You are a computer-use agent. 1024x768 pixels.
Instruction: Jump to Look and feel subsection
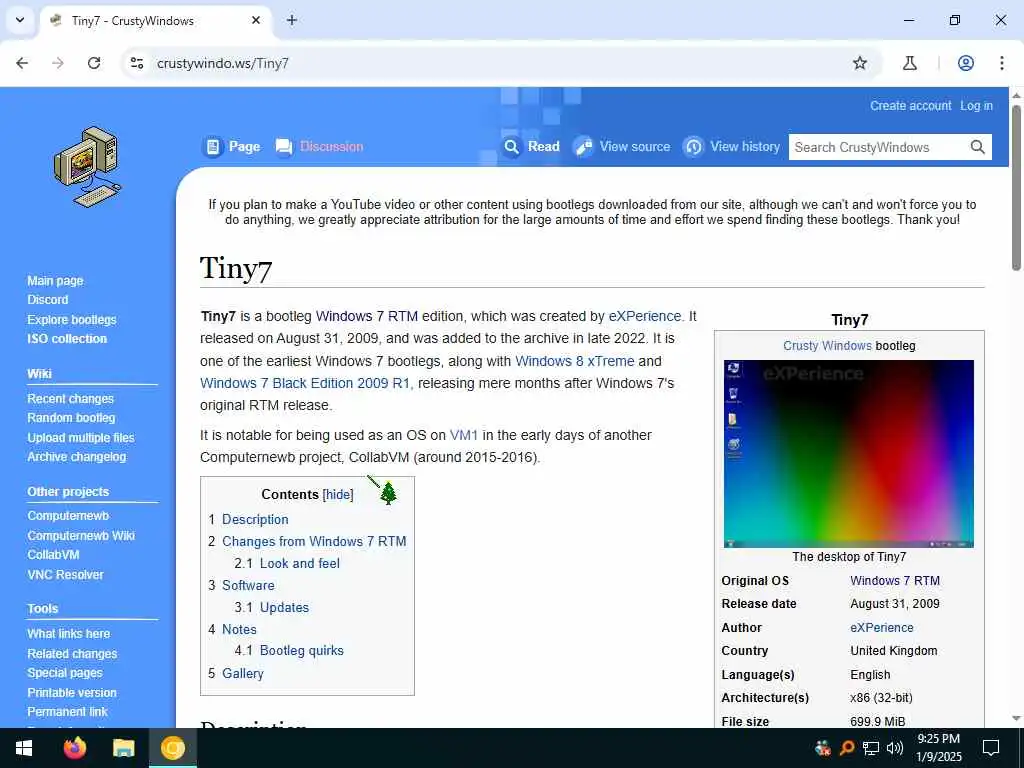click(x=300, y=563)
